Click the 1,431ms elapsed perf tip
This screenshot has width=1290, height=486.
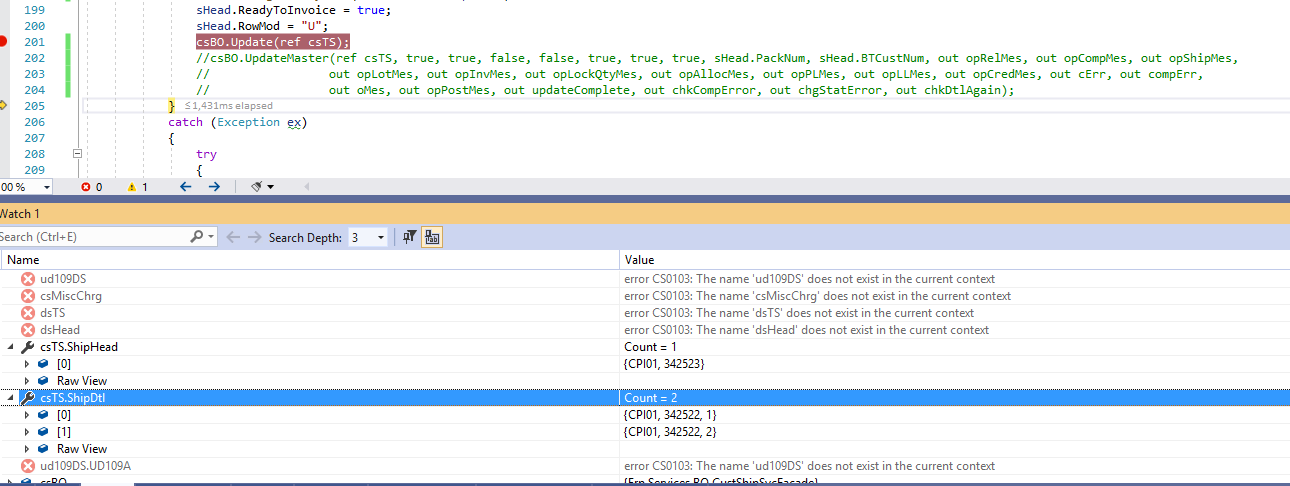(229, 106)
